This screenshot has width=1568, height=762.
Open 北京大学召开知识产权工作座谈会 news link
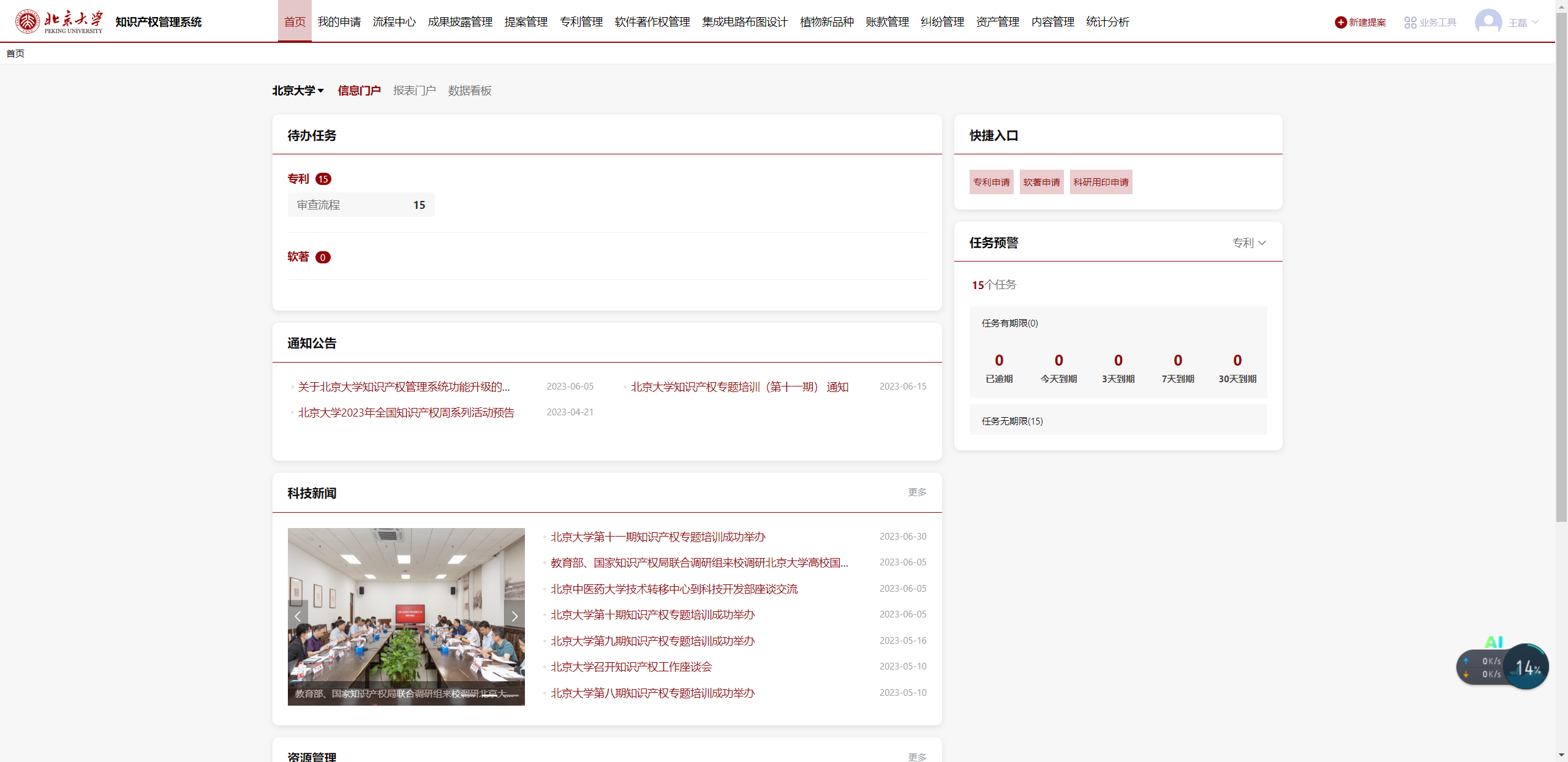(631, 666)
